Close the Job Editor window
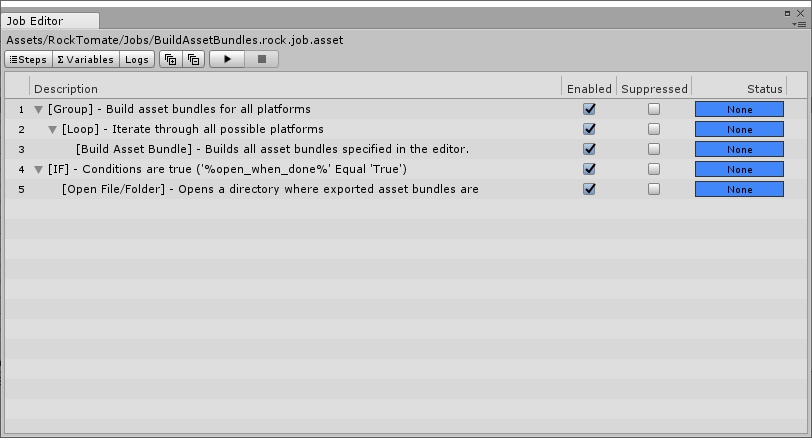 click(801, 13)
